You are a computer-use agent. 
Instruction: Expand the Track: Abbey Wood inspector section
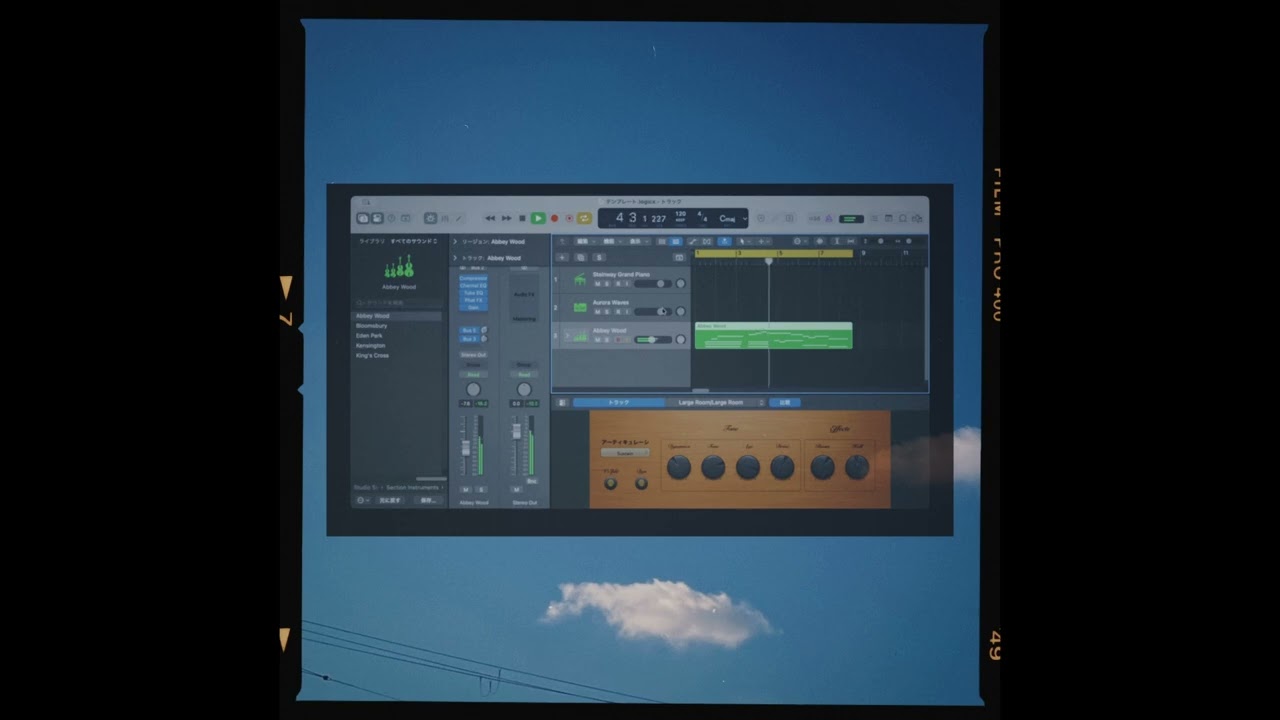tap(455, 258)
